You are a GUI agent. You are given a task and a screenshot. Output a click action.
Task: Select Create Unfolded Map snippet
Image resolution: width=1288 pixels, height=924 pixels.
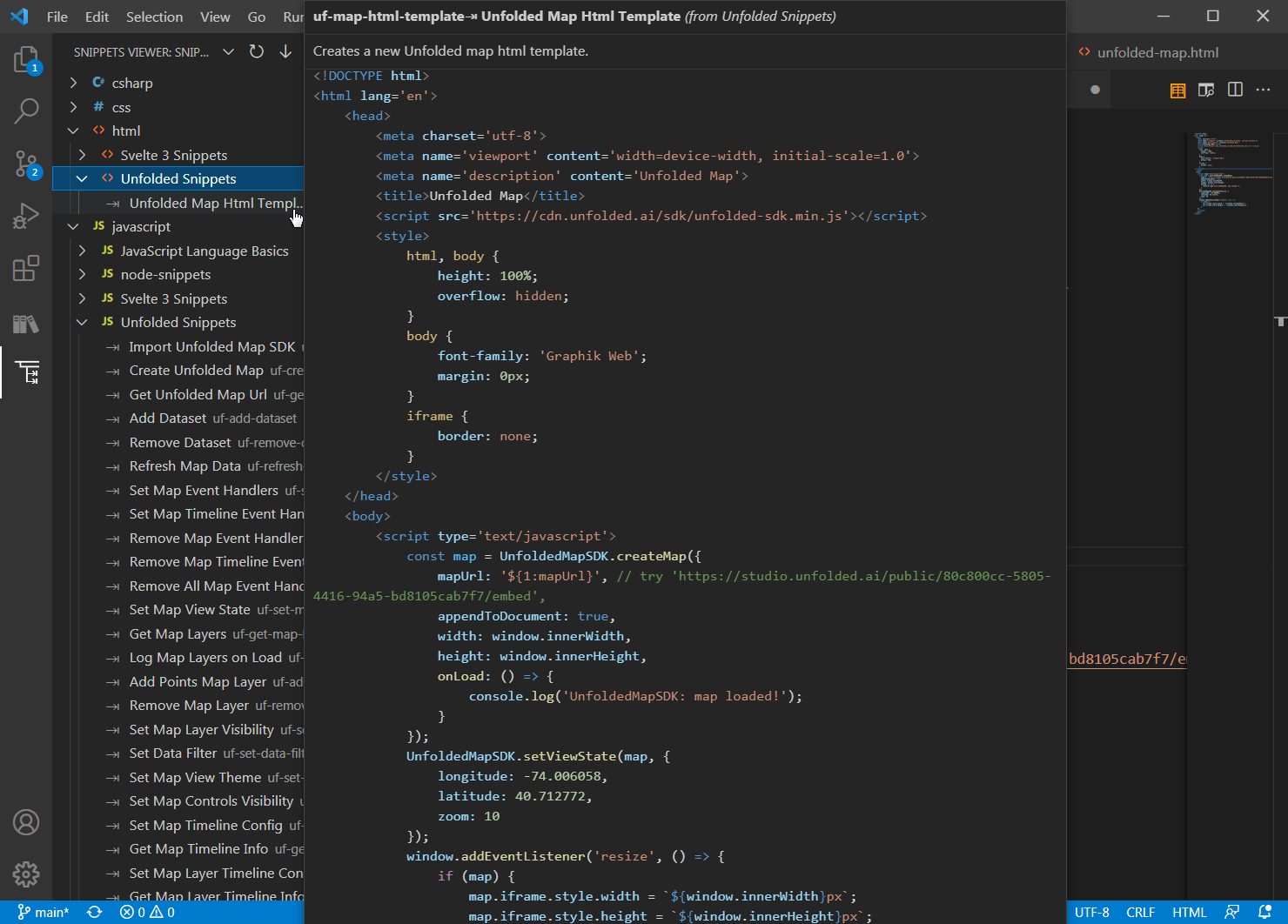pyautogui.click(x=178, y=370)
